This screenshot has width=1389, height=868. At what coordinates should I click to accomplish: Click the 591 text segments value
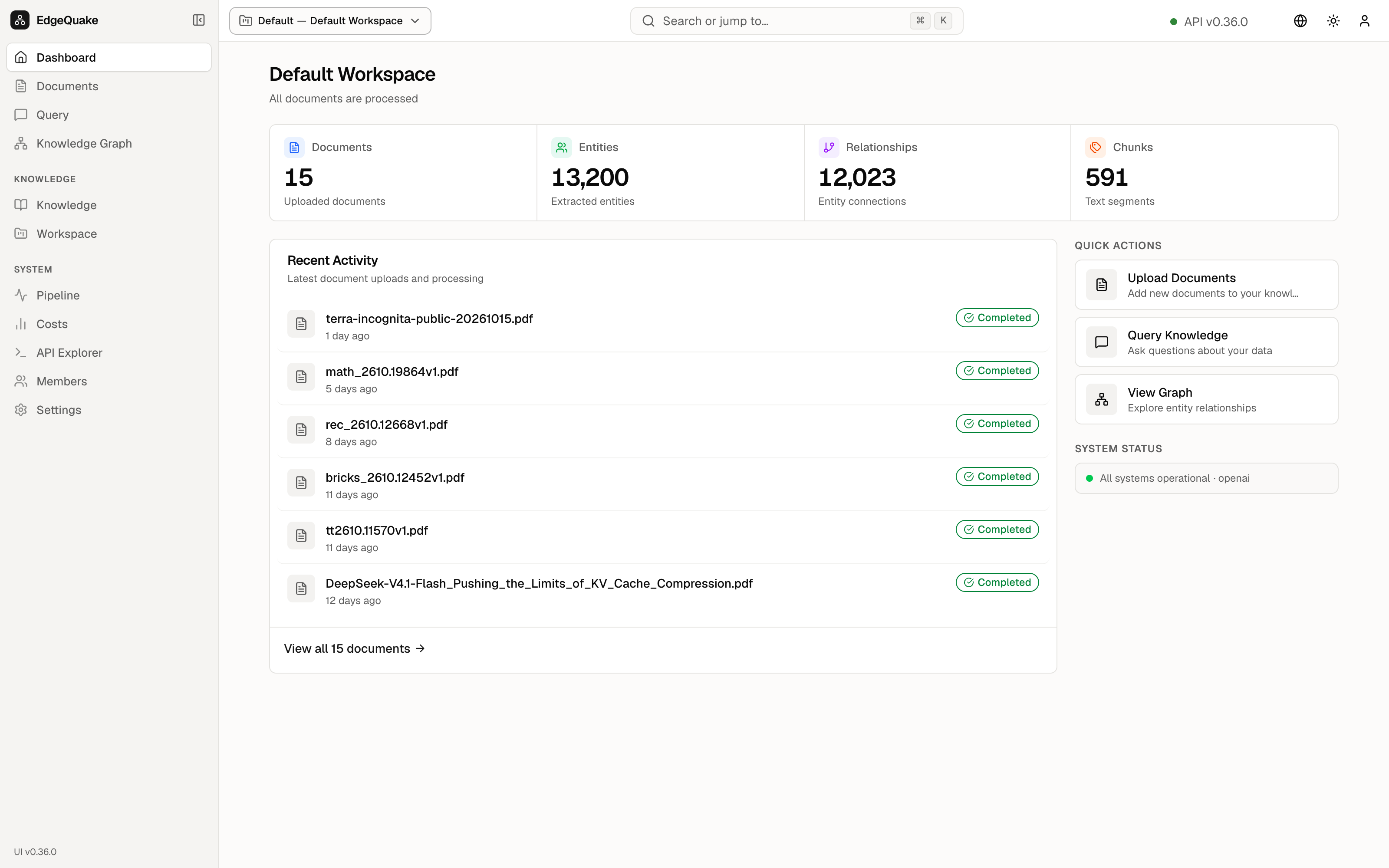[1106, 178]
